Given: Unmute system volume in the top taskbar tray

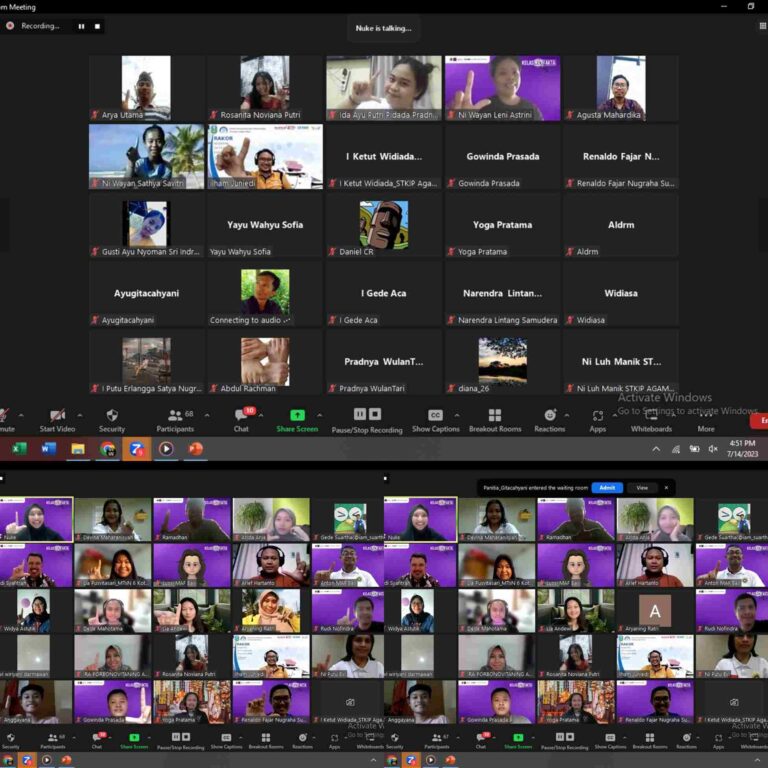Looking at the screenshot, I should tap(713, 449).
